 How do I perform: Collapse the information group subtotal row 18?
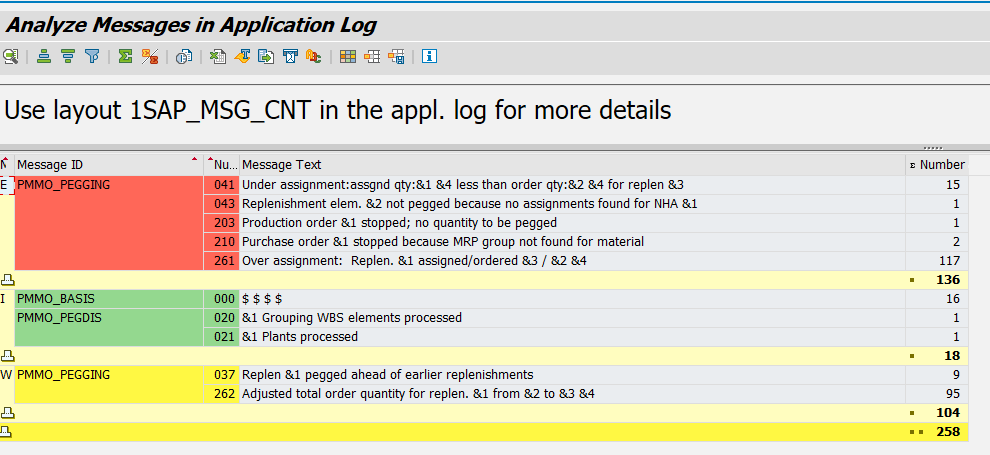click(x=8, y=356)
